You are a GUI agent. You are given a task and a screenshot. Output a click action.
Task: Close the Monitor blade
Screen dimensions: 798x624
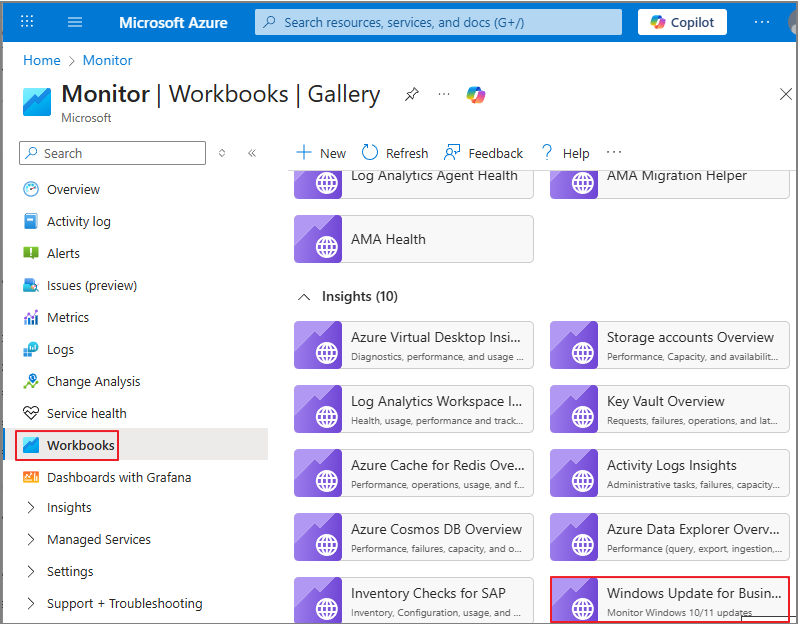tap(786, 94)
